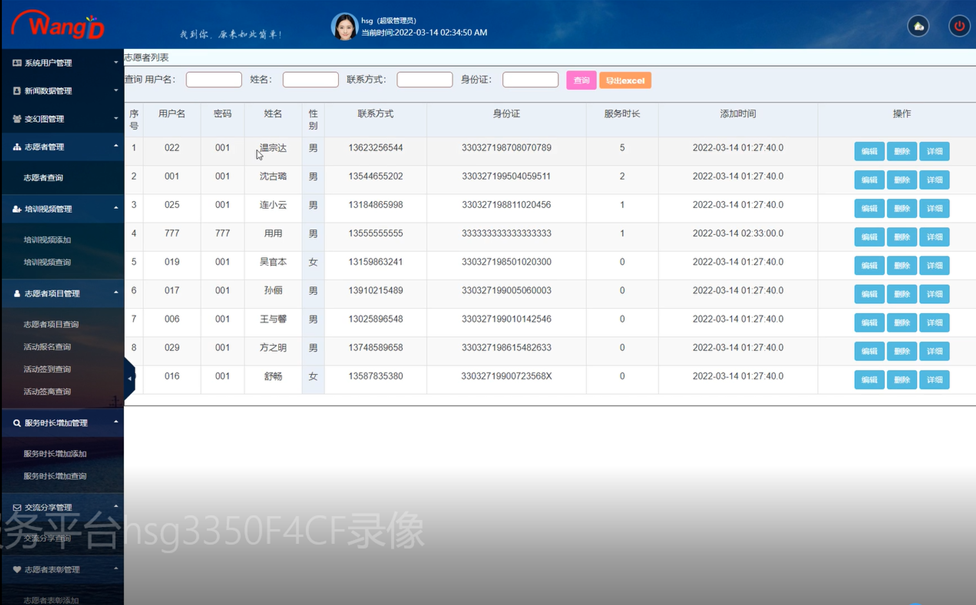Screen dimensions: 976x605
Task: Click 删除 for user 孙丽
Action: pyautogui.click(x=902, y=294)
